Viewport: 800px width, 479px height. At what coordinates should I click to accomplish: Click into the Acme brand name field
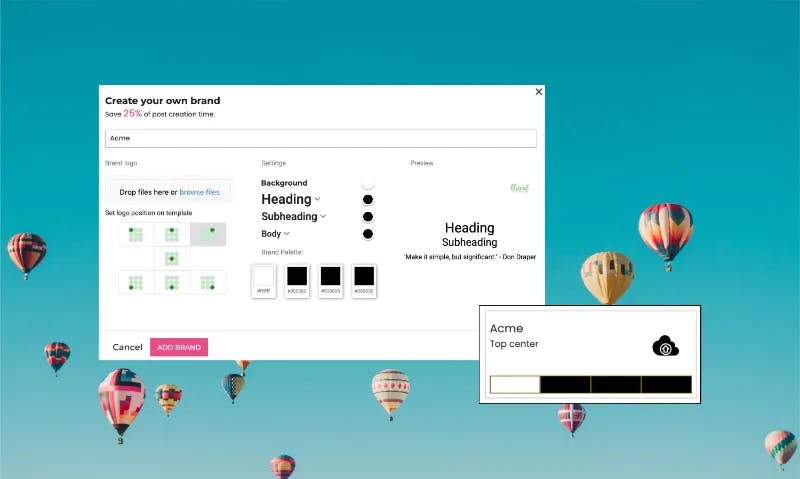click(321, 138)
